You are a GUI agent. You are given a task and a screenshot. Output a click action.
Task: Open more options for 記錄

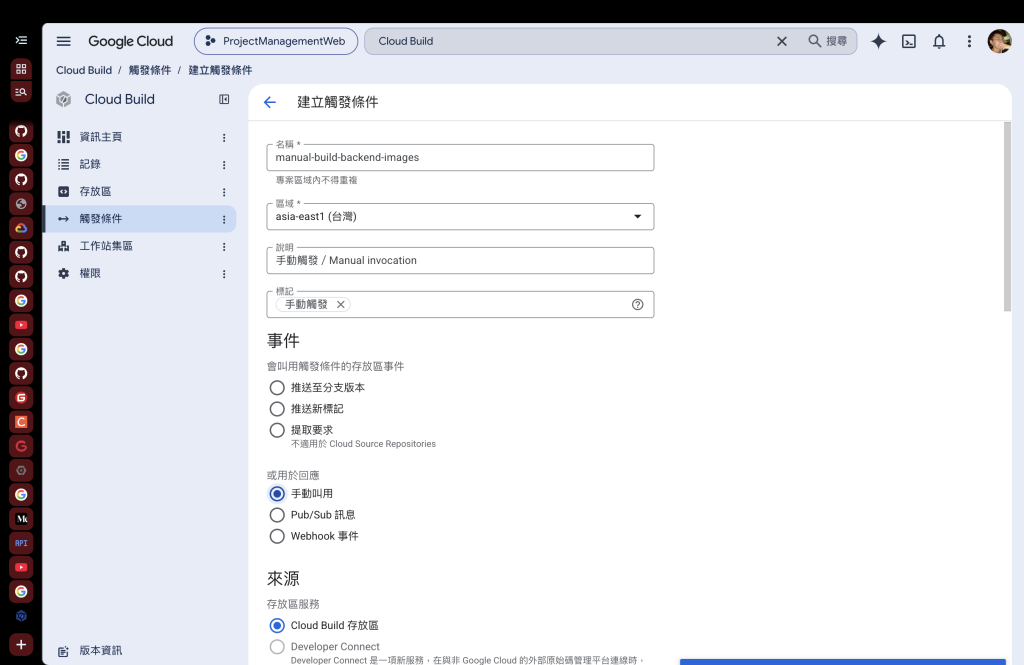224,165
